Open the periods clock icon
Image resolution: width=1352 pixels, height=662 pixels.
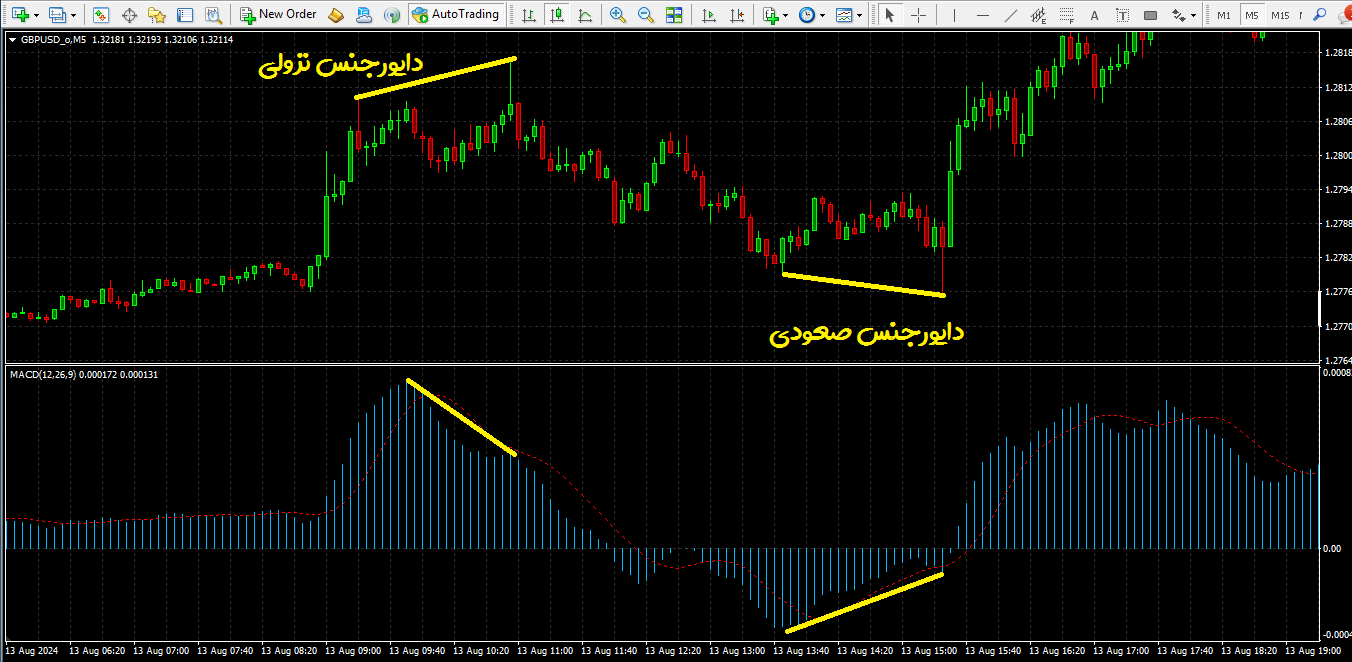point(806,15)
